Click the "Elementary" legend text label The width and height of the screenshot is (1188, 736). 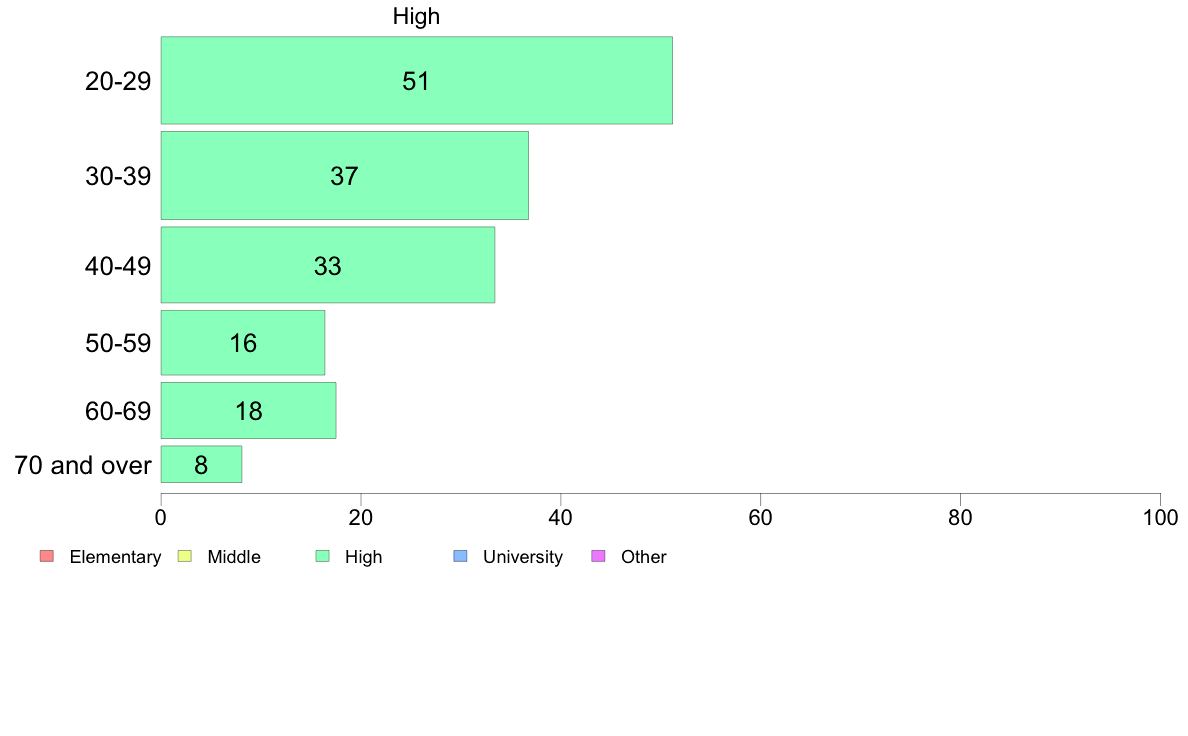click(x=115, y=557)
